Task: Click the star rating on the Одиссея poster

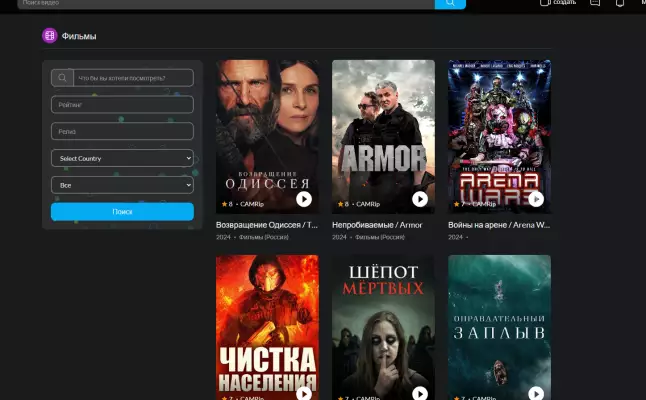Action: point(227,204)
